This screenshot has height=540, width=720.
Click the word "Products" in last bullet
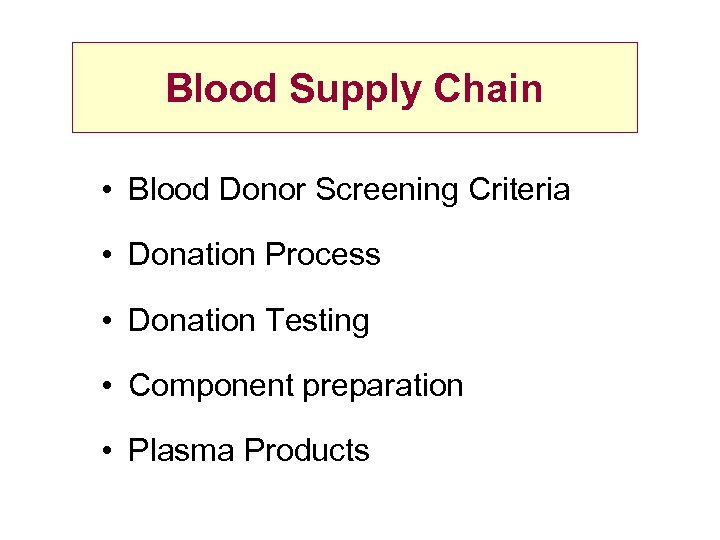click(x=307, y=450)
